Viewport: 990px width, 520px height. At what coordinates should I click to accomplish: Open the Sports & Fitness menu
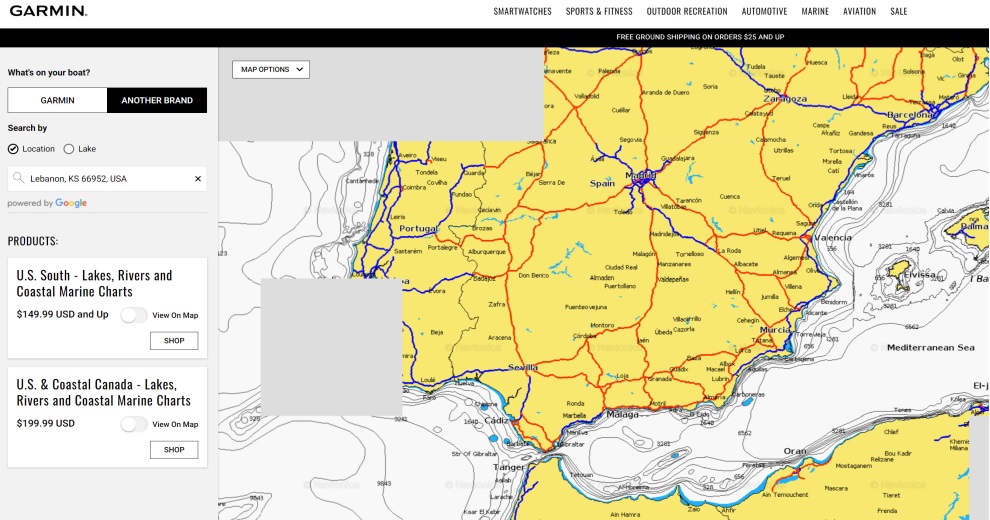click(599, 12)
